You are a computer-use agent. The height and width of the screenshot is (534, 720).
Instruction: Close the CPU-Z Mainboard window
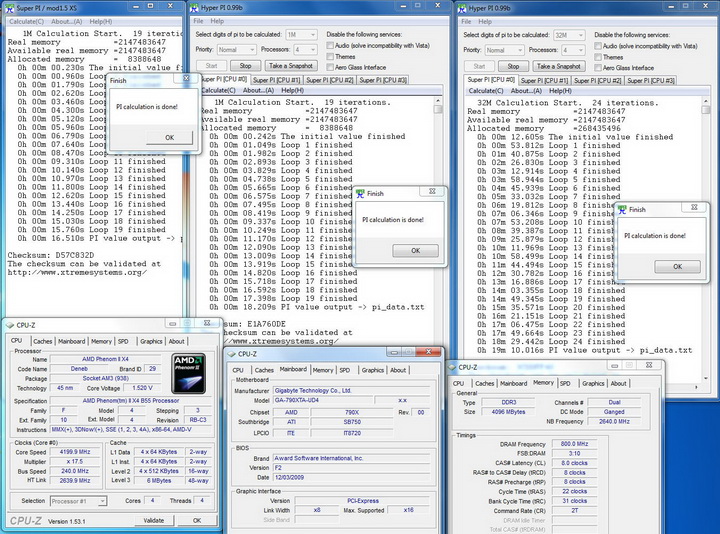428,352
